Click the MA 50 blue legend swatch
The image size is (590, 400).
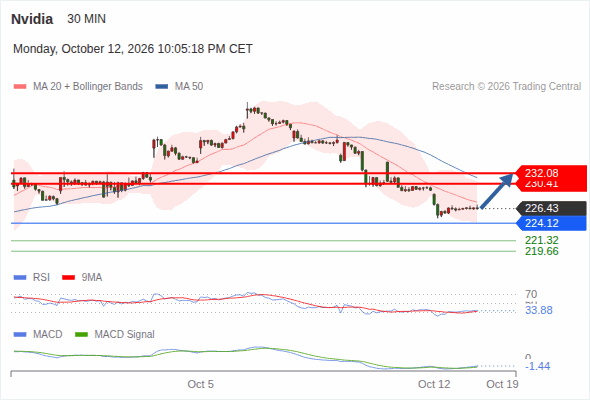click(162, 87)
